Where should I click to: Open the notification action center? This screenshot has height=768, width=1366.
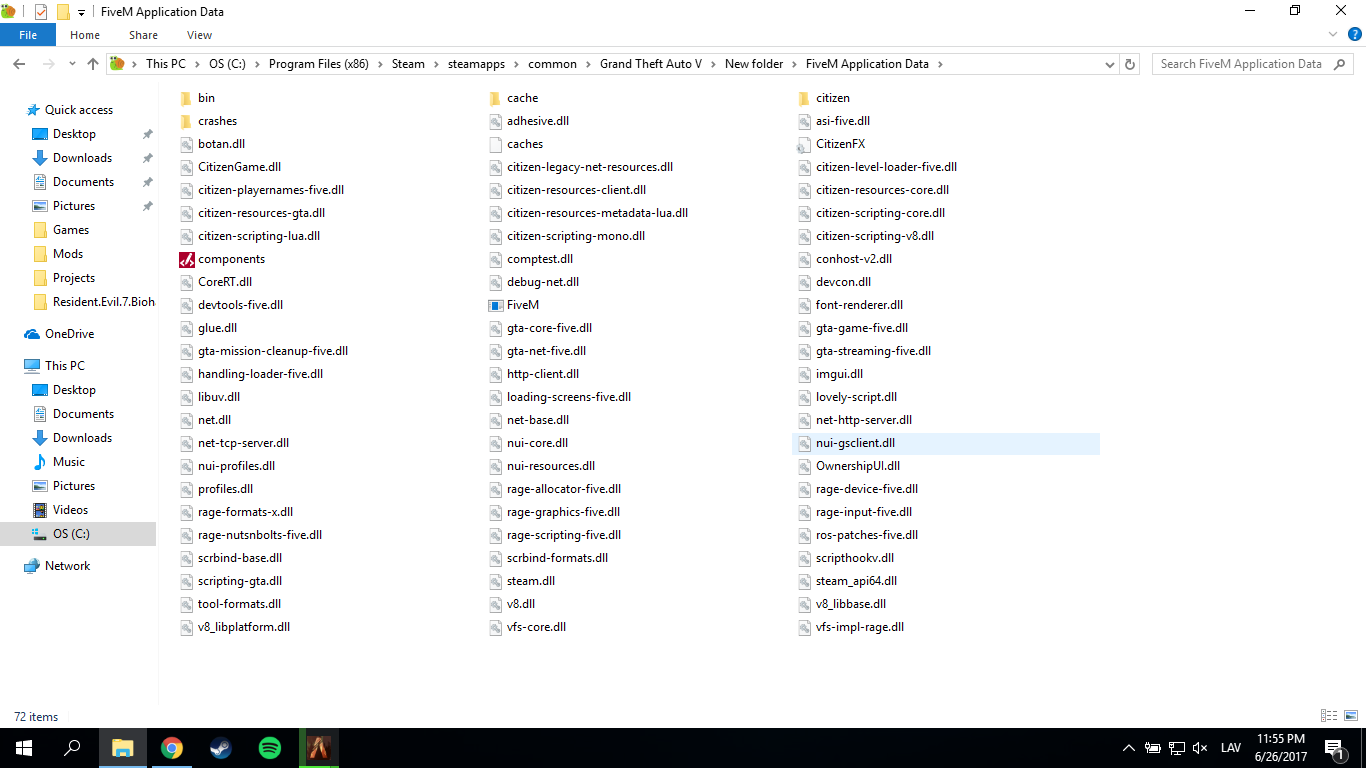pyautogui.click(x=1334, y=748)
